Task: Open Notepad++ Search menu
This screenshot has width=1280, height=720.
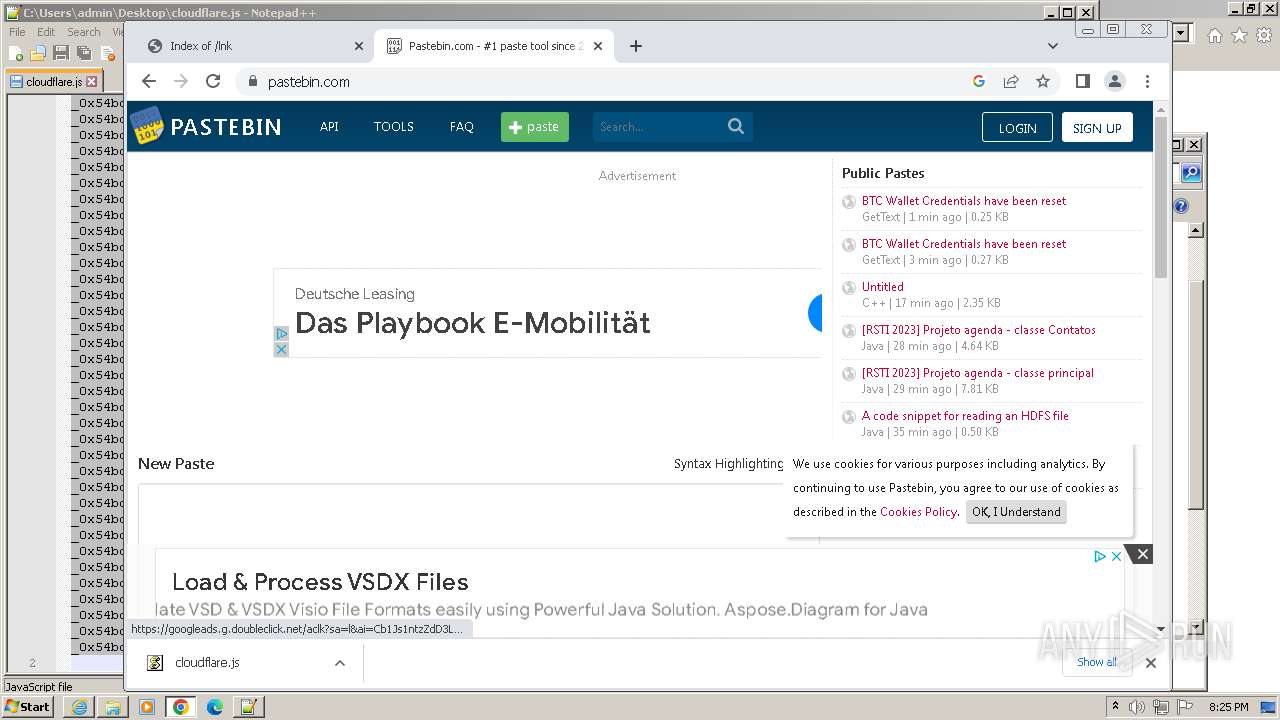Action: 84,32
